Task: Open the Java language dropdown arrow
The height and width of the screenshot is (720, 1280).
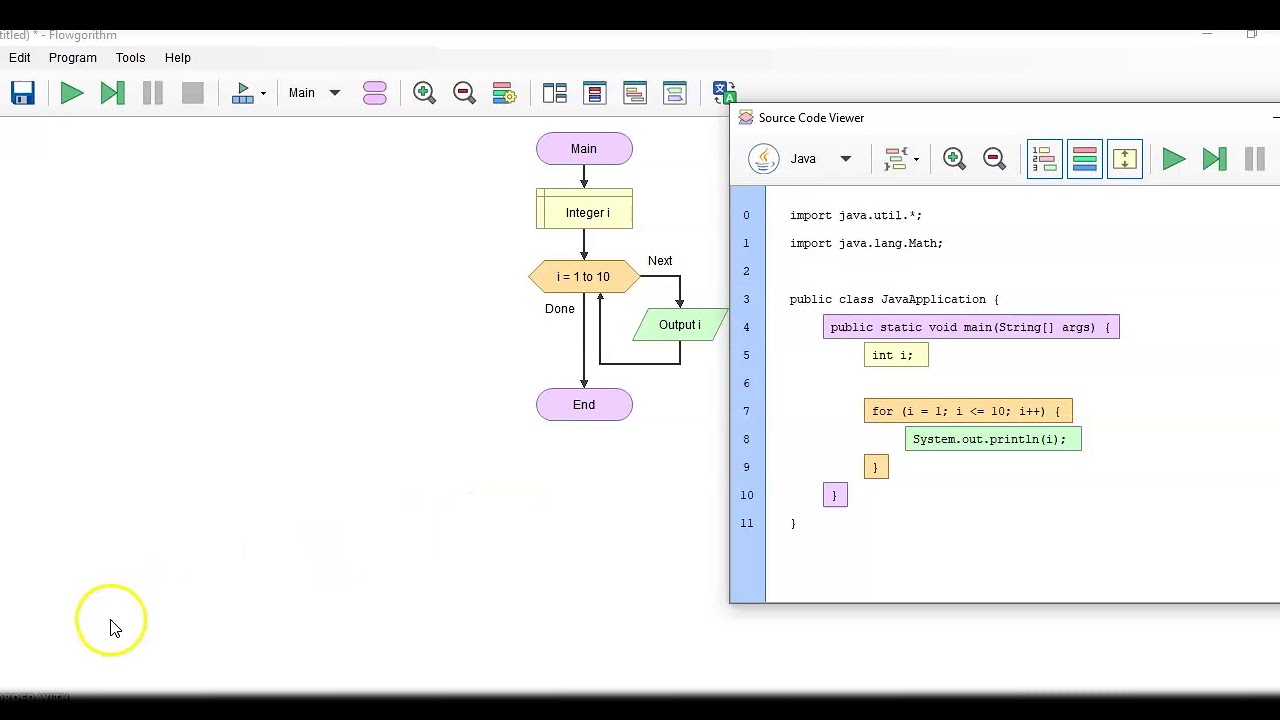Action: pyautogui.click(x=845, y=159)
